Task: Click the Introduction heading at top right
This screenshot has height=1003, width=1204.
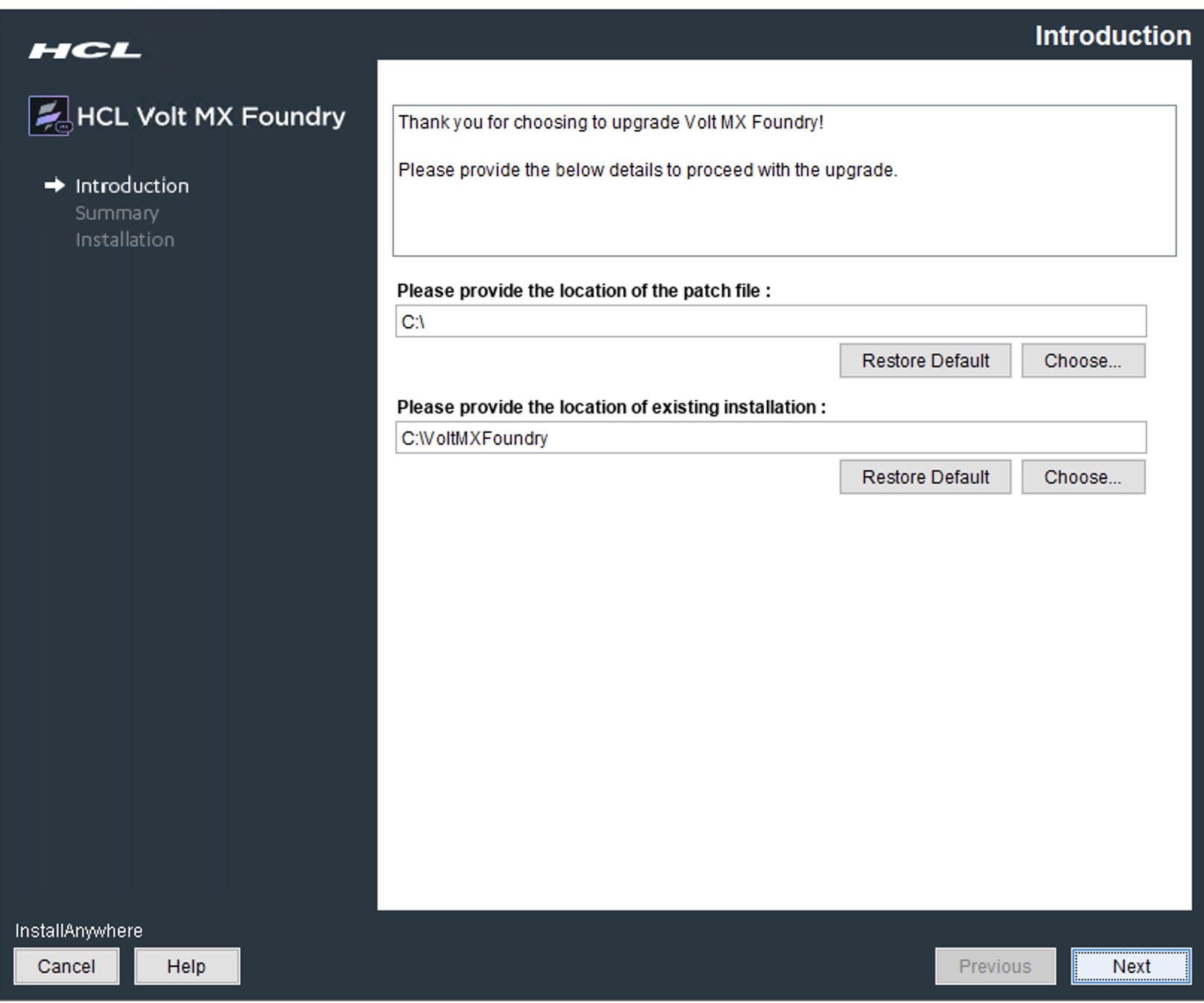Action: pyautogui.click(x=1112, y=36)
